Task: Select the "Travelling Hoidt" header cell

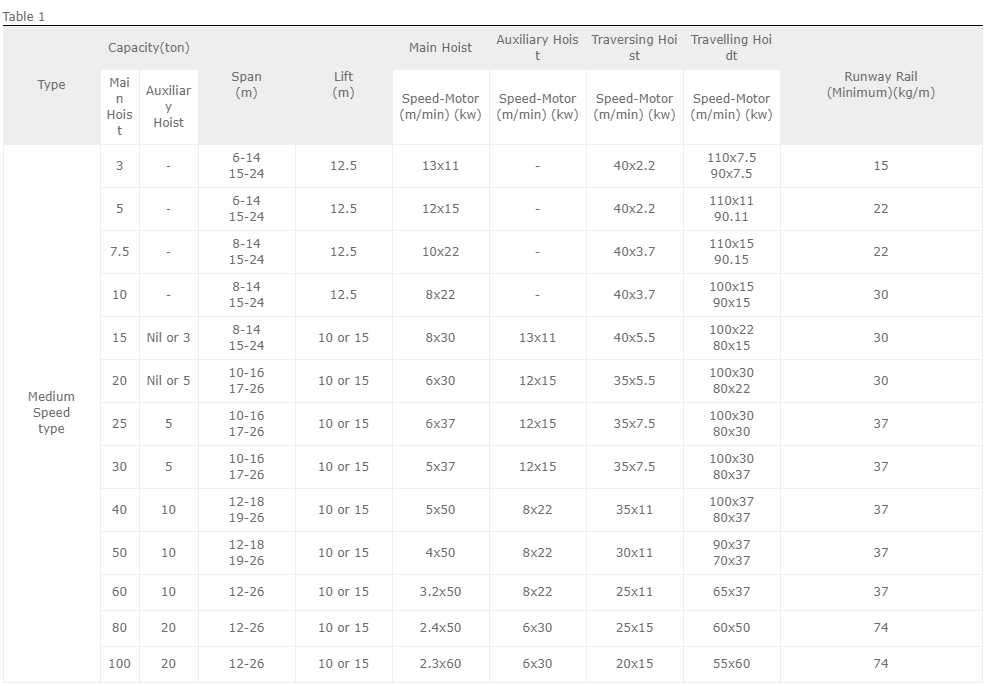Action: tap(731, 48)
